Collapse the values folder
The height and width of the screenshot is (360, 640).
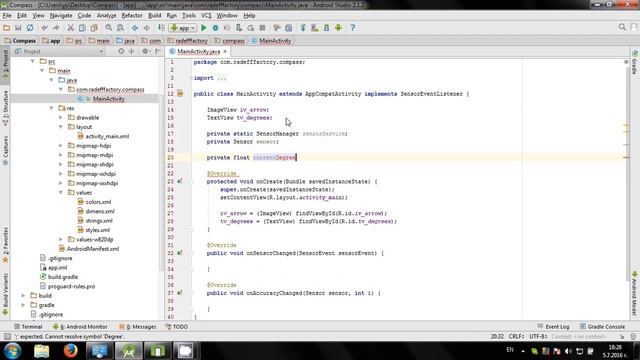pyautogui.click(x=61, y=193)
